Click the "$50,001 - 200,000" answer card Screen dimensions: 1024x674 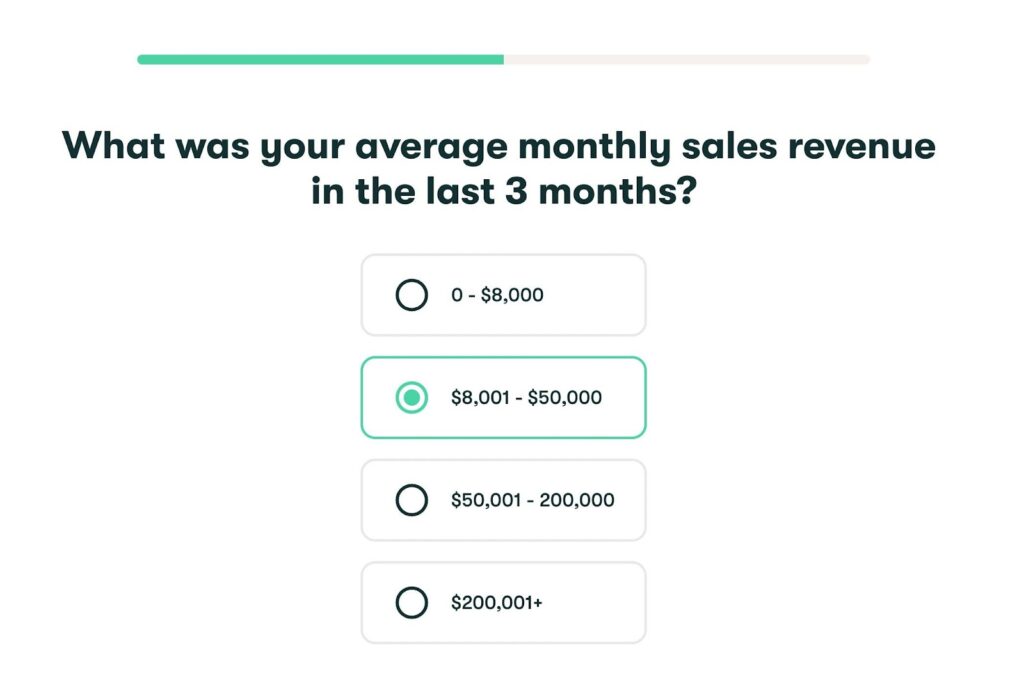pyautogui.click(x=503, y=500)
